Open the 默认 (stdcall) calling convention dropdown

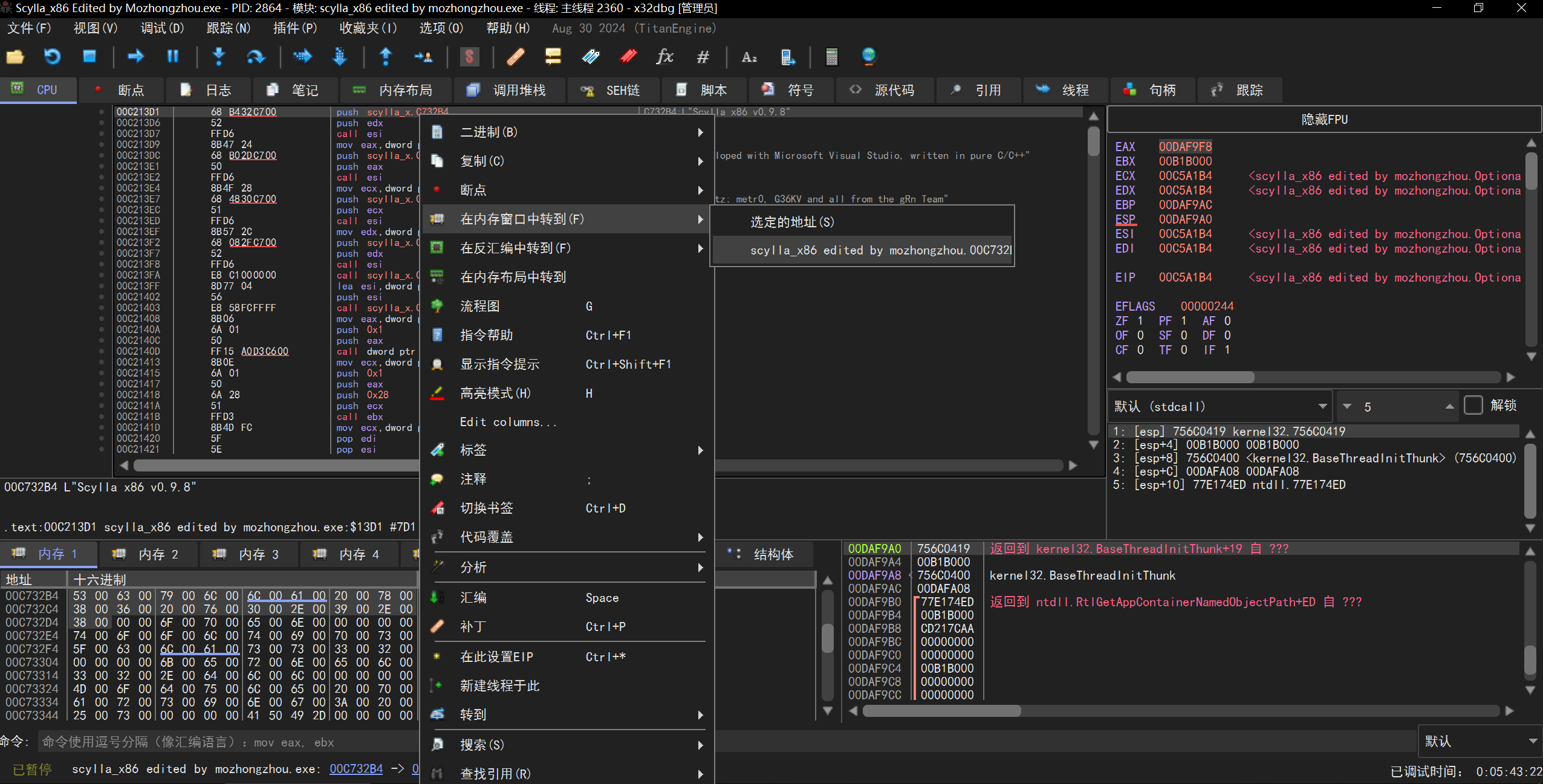(1220, 407)
